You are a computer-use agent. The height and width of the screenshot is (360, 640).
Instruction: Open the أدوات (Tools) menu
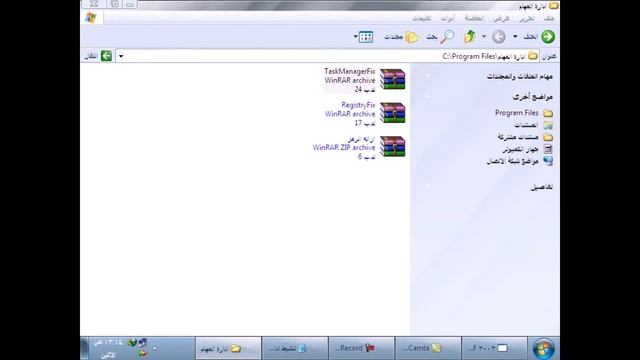(447, 18)
